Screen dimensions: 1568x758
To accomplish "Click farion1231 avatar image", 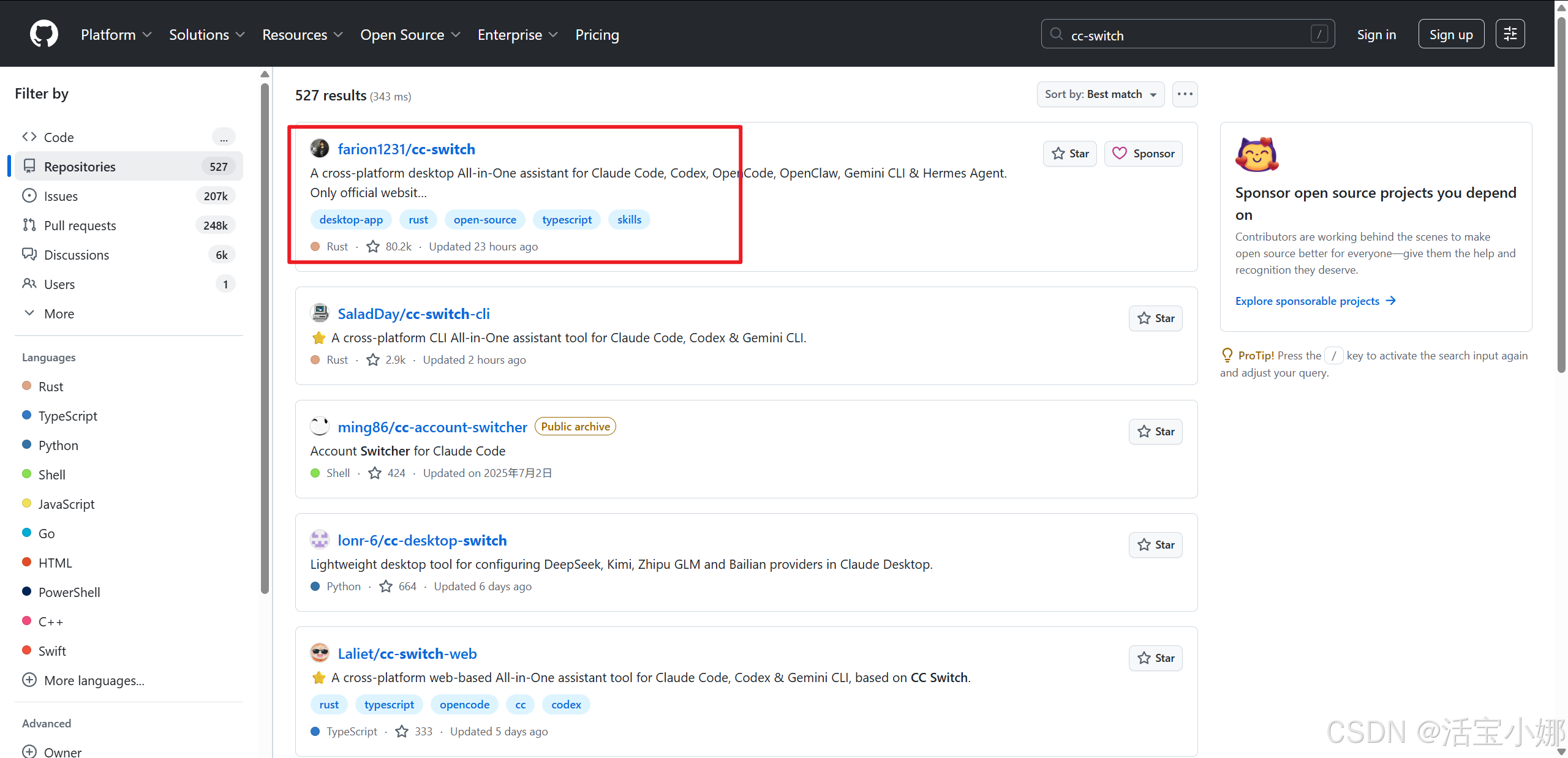I will [320, 149].
